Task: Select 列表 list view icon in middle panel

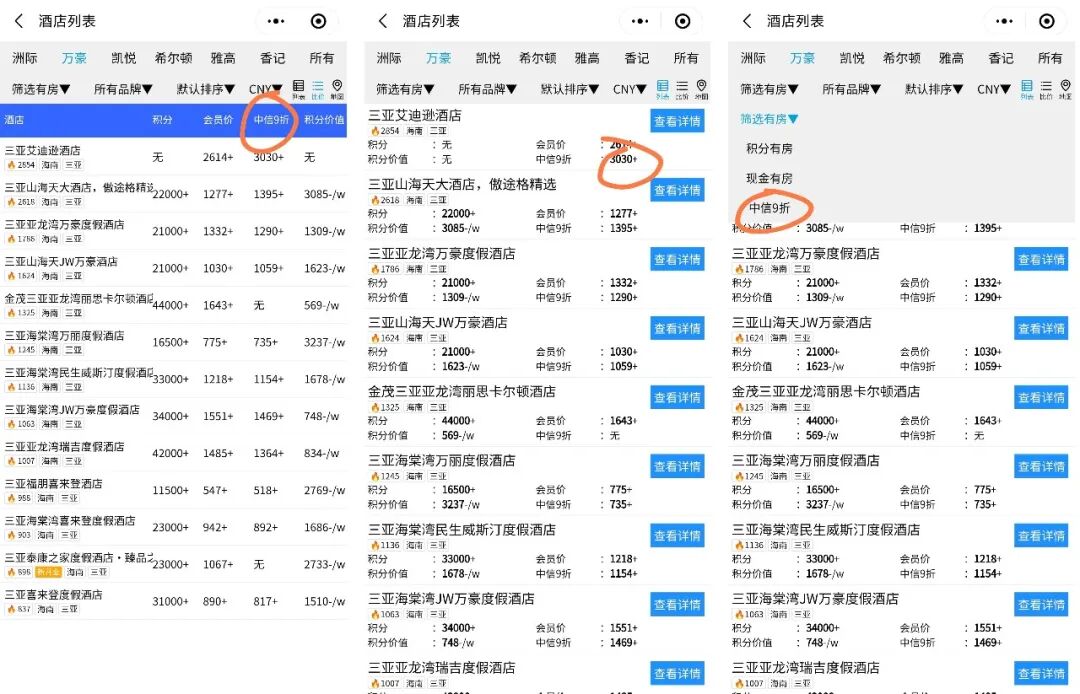Action: 662,89
